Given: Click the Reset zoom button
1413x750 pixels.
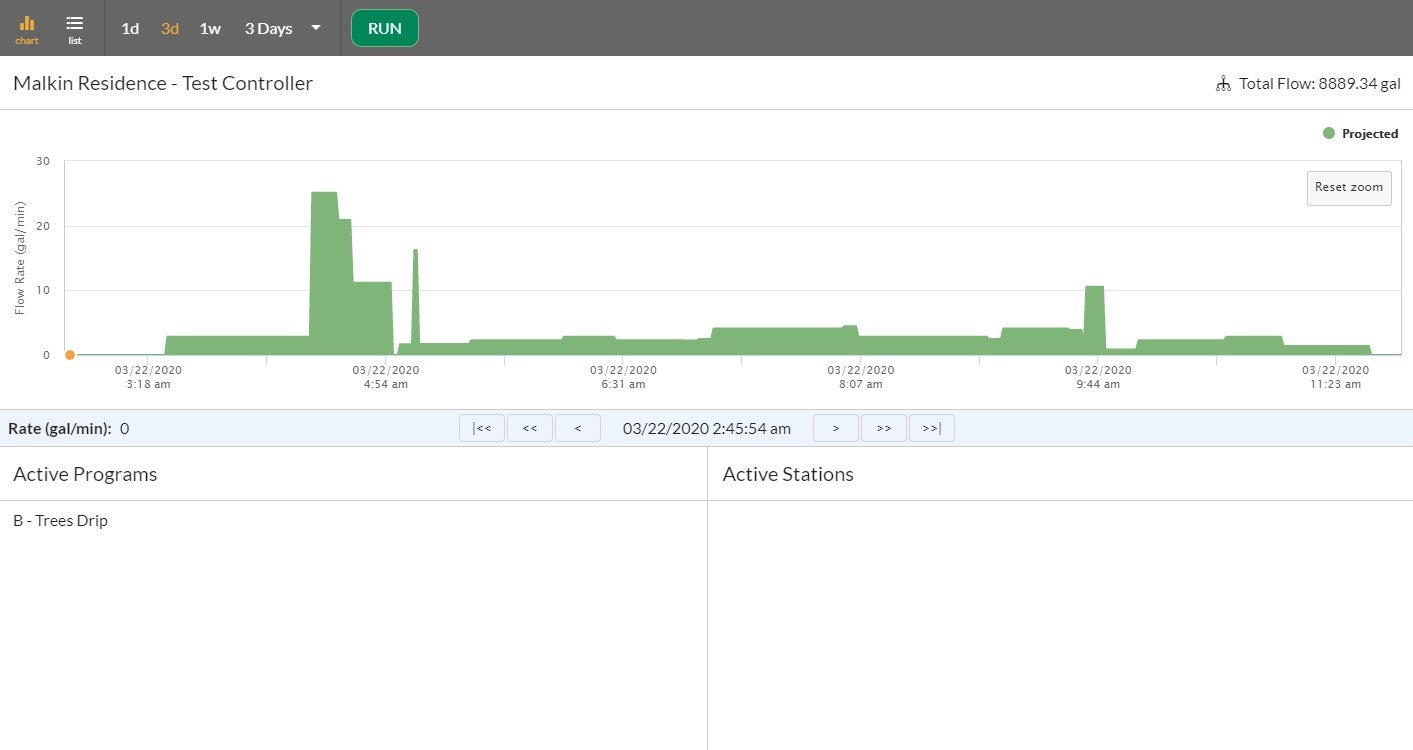Looking at the screenshot, I should coord(1349,188).
